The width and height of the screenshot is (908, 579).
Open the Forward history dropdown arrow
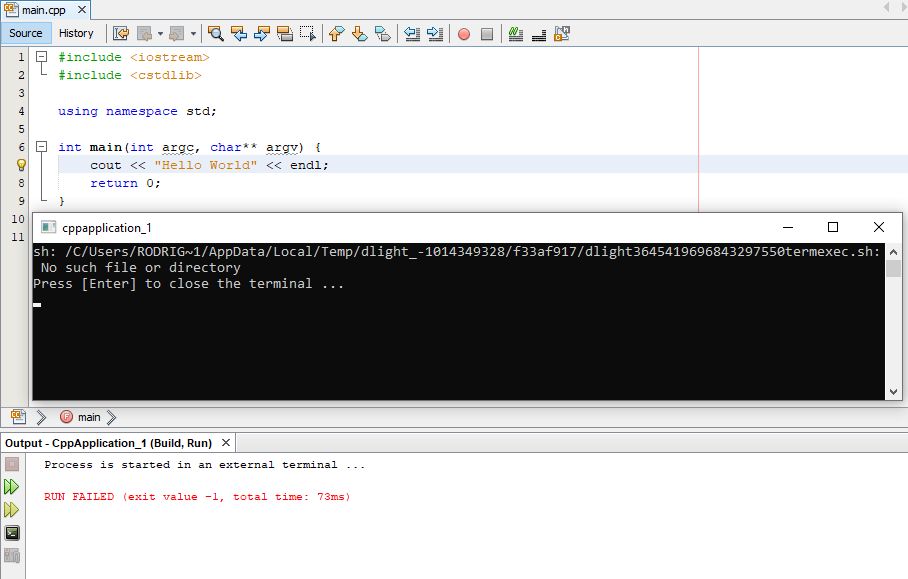[x=193, y=34]
